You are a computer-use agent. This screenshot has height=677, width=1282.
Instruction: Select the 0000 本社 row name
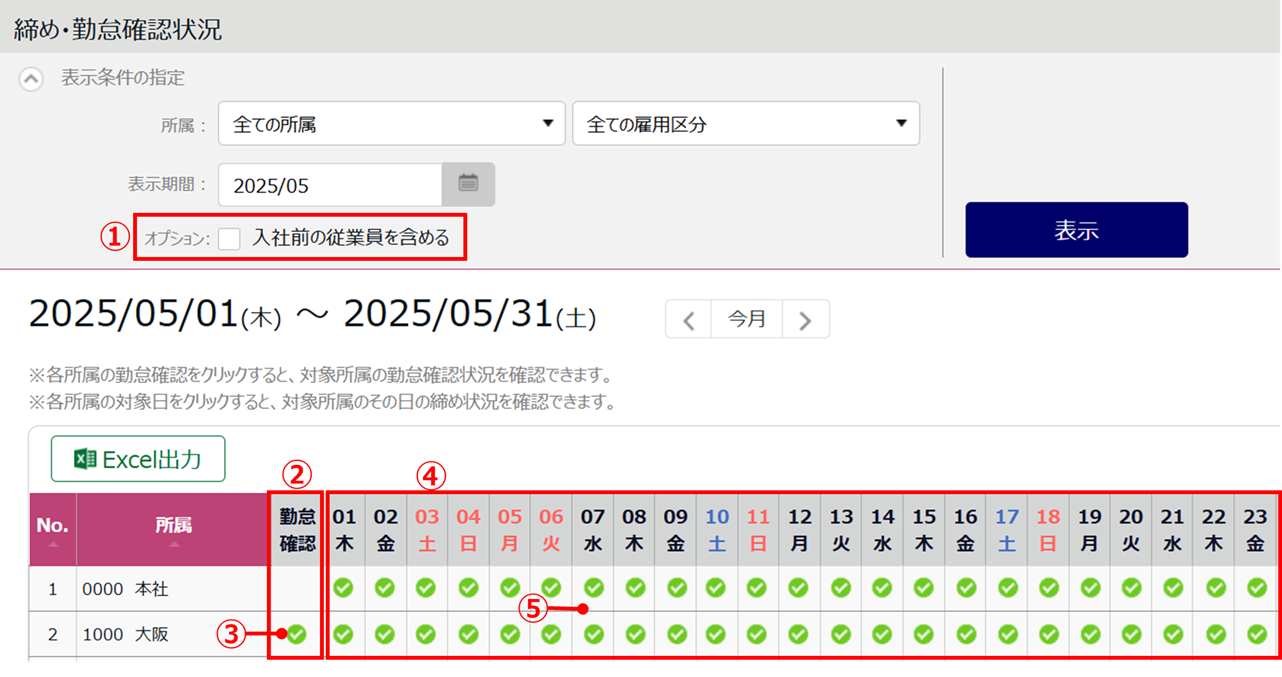[x=126, y=589]
